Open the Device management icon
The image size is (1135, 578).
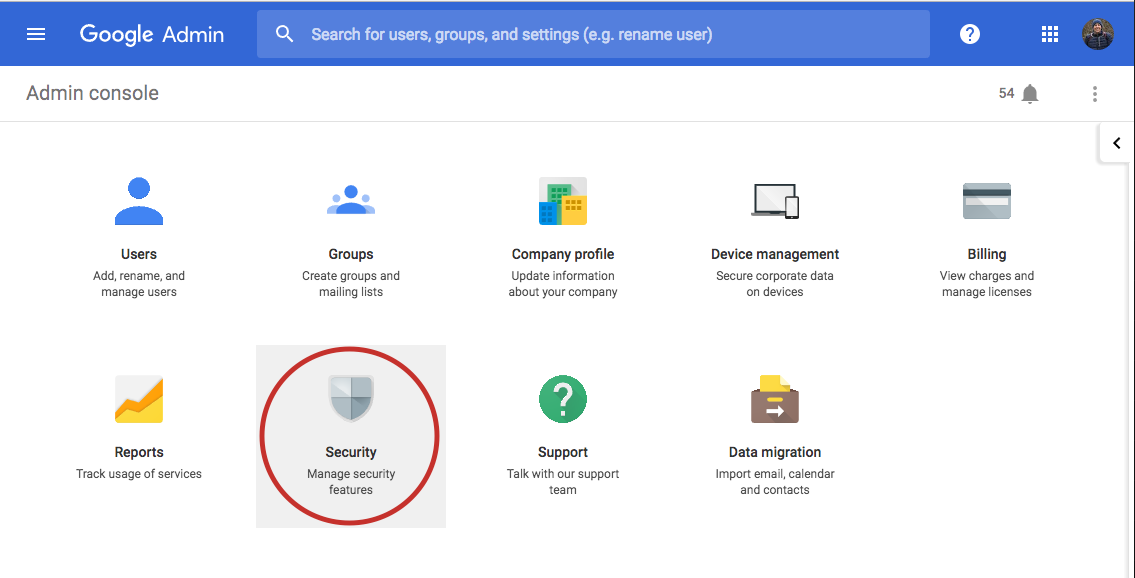(x=775, y=201)
